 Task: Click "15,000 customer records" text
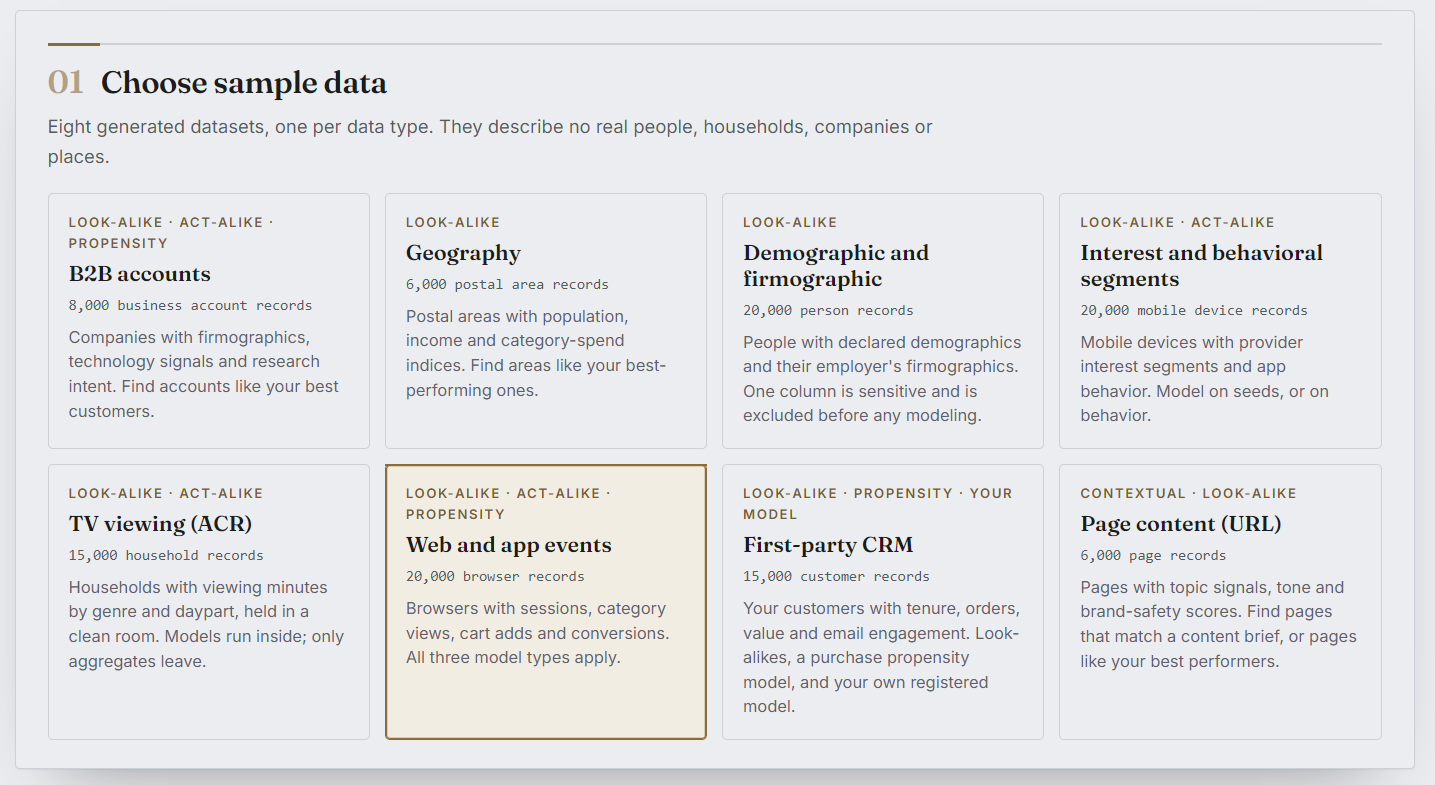tap(836, 577)
